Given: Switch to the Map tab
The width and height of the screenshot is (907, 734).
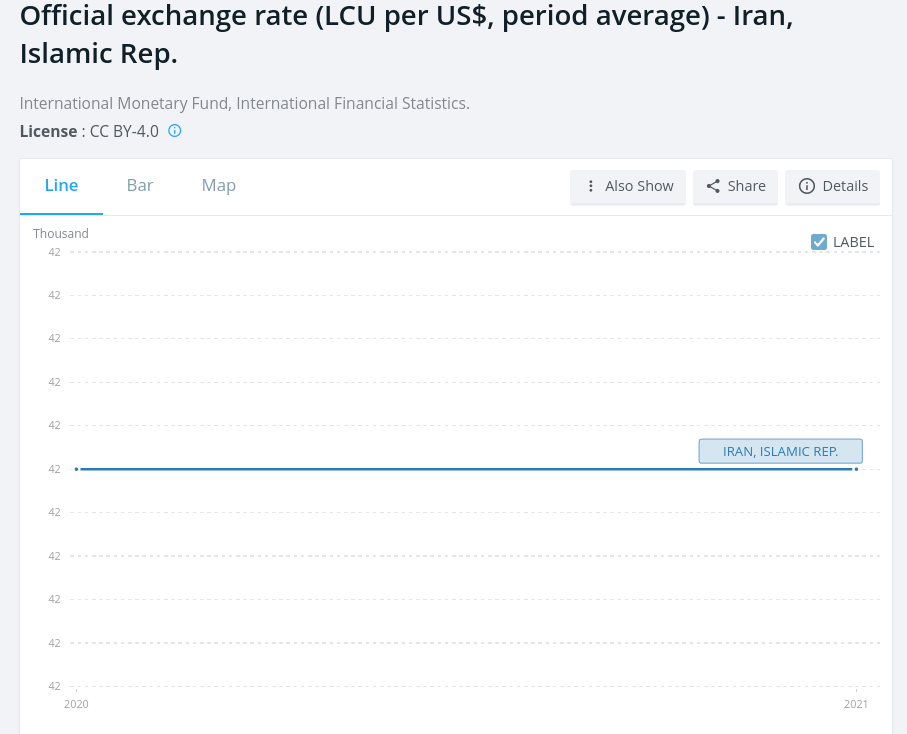Looking at the screenshot, I should [x=219, y=185].
